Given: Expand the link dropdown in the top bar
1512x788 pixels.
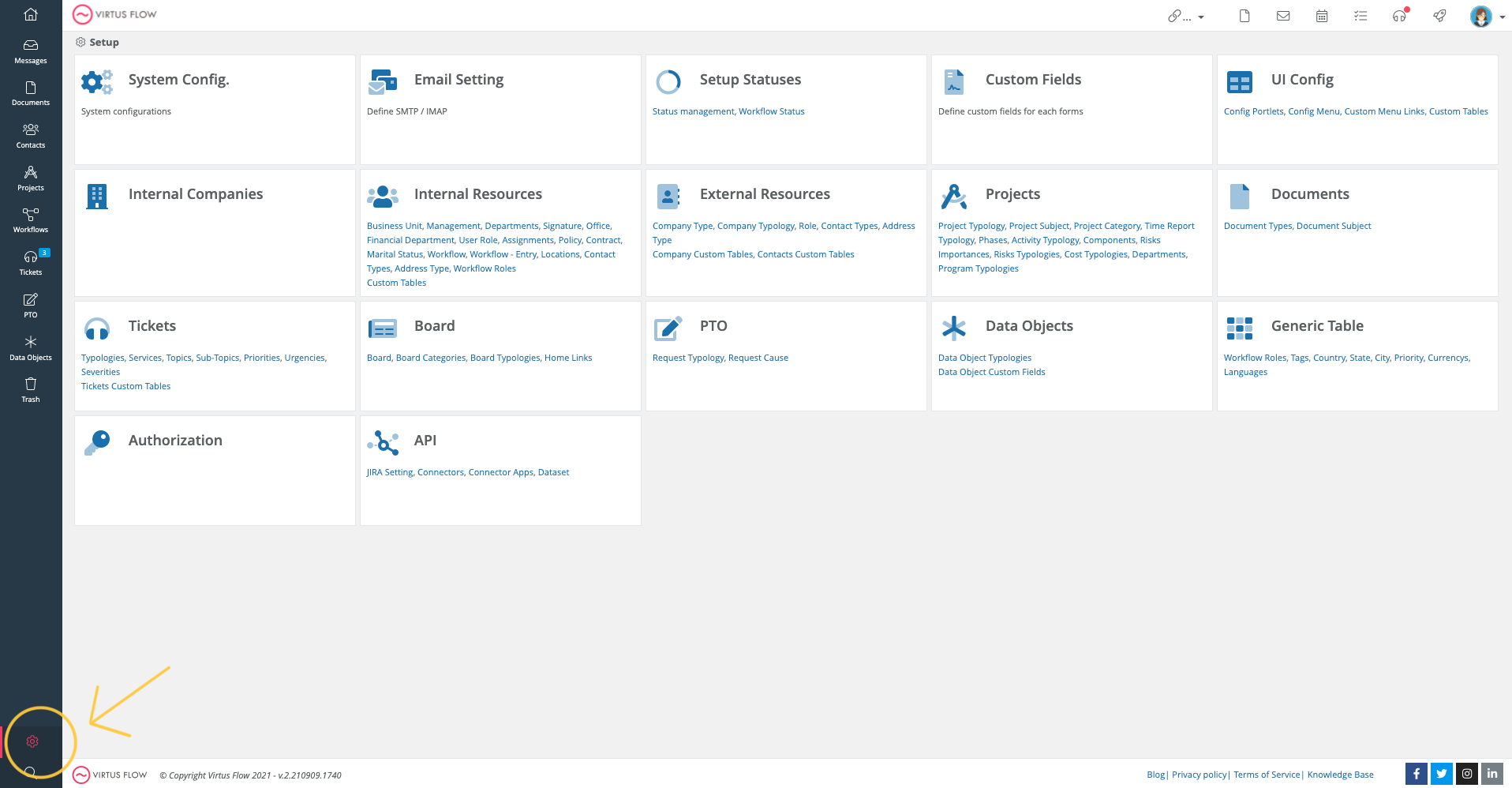Looking at the screenshot, I should point(1201,15).
